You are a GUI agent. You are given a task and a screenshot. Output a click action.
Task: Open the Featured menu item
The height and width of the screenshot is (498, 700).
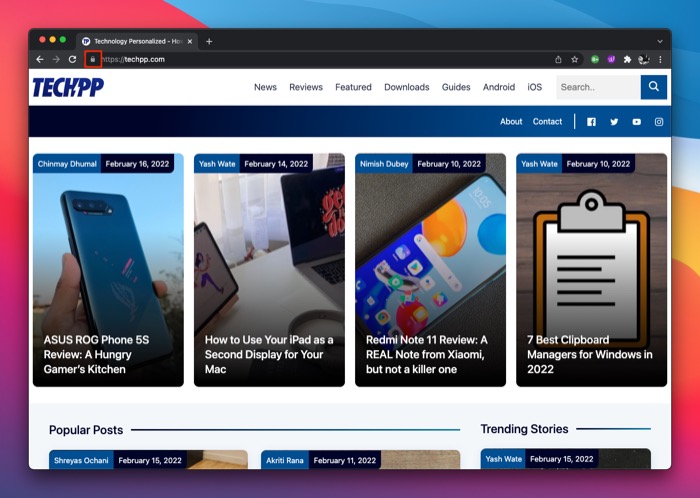point(353,87)
